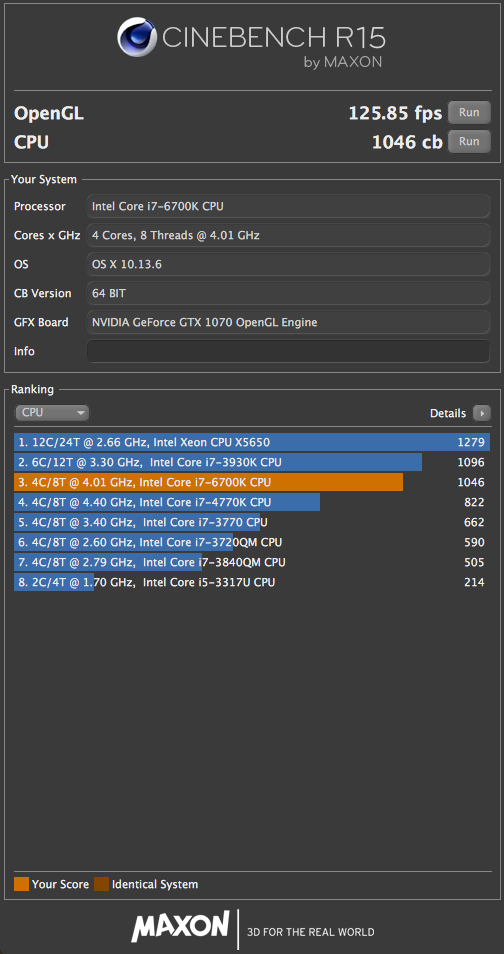Viewport: 504px width, 954px height.
Task: Select the Xeon X5650 ranking entry
Action: [x=251, y=442]
